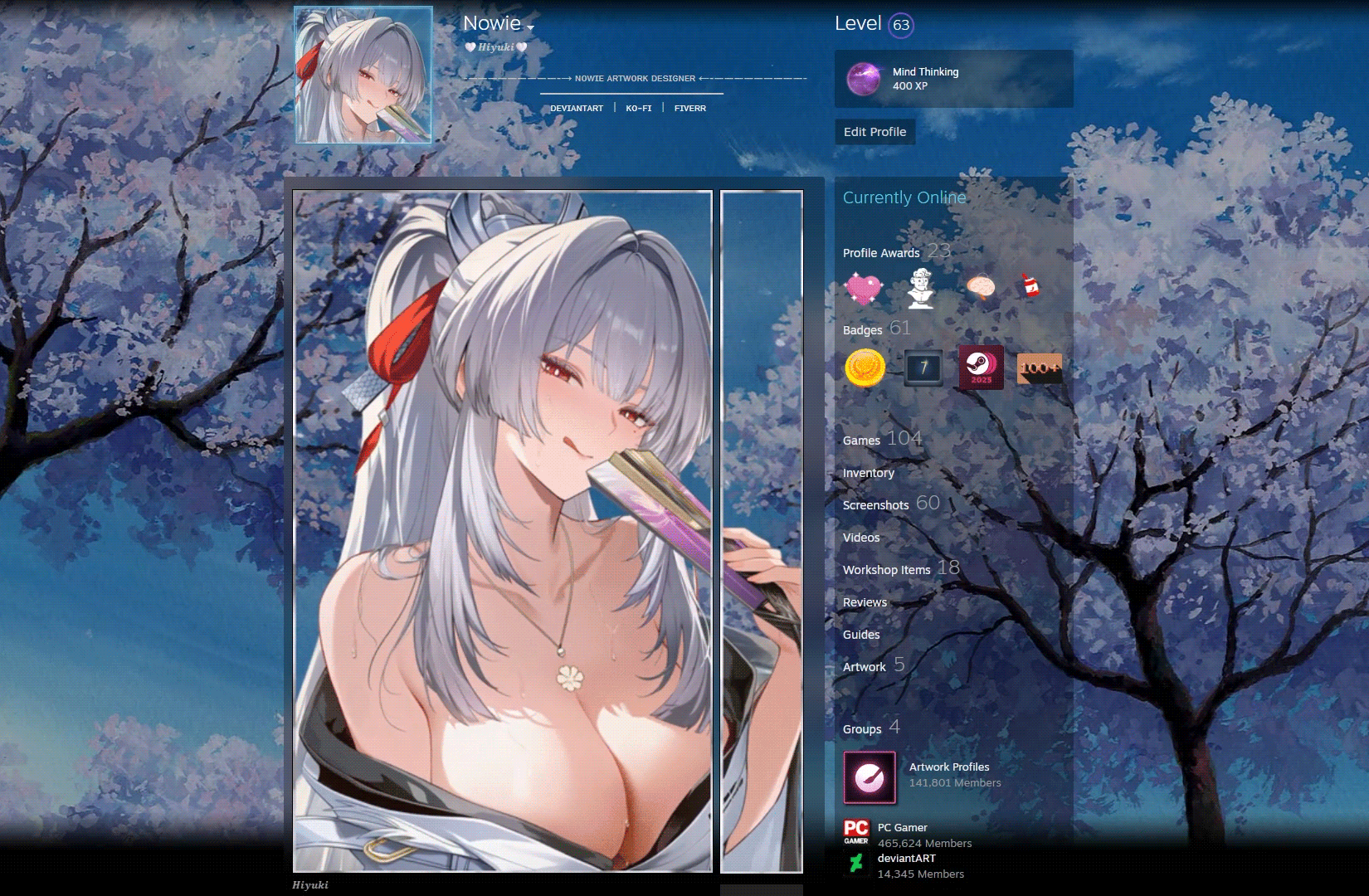Click the NOWIE ARTWORK DESIGNER heading text

point(636,79)
